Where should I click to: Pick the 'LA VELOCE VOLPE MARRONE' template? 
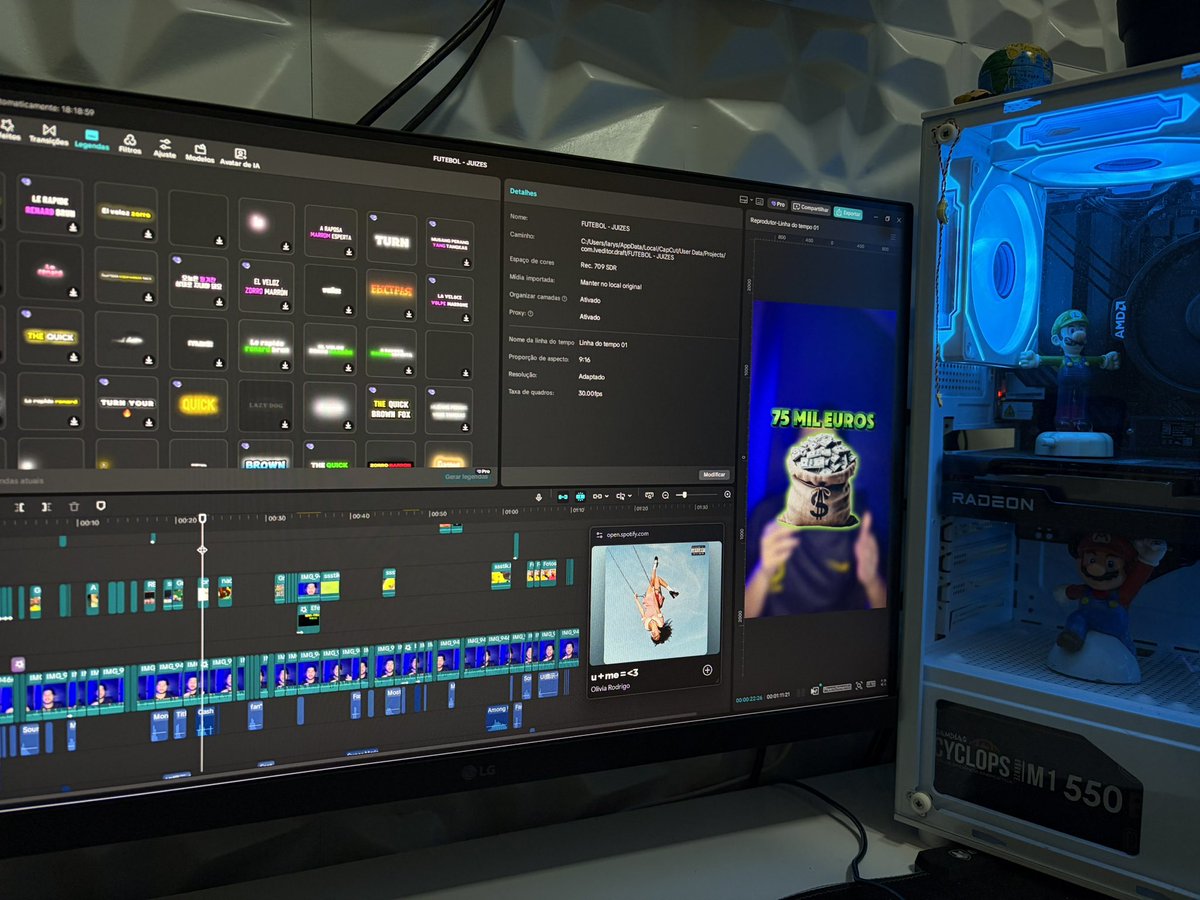click(x=450, y=301)
